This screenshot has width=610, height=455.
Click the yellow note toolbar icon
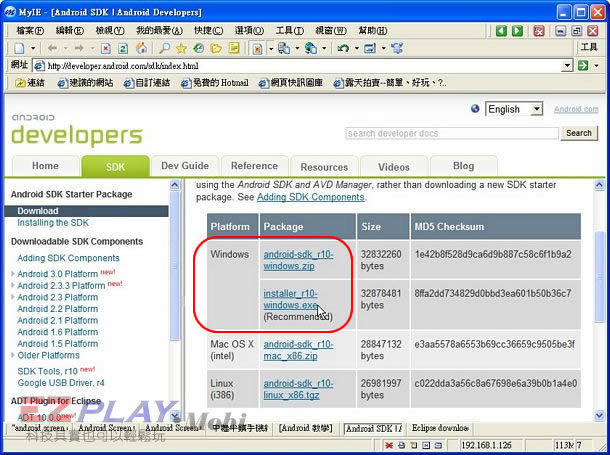[x=233, y=48]
